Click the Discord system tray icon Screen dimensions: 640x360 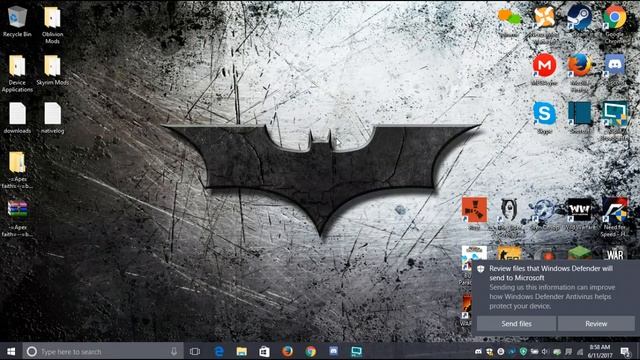tap(478, 351)
